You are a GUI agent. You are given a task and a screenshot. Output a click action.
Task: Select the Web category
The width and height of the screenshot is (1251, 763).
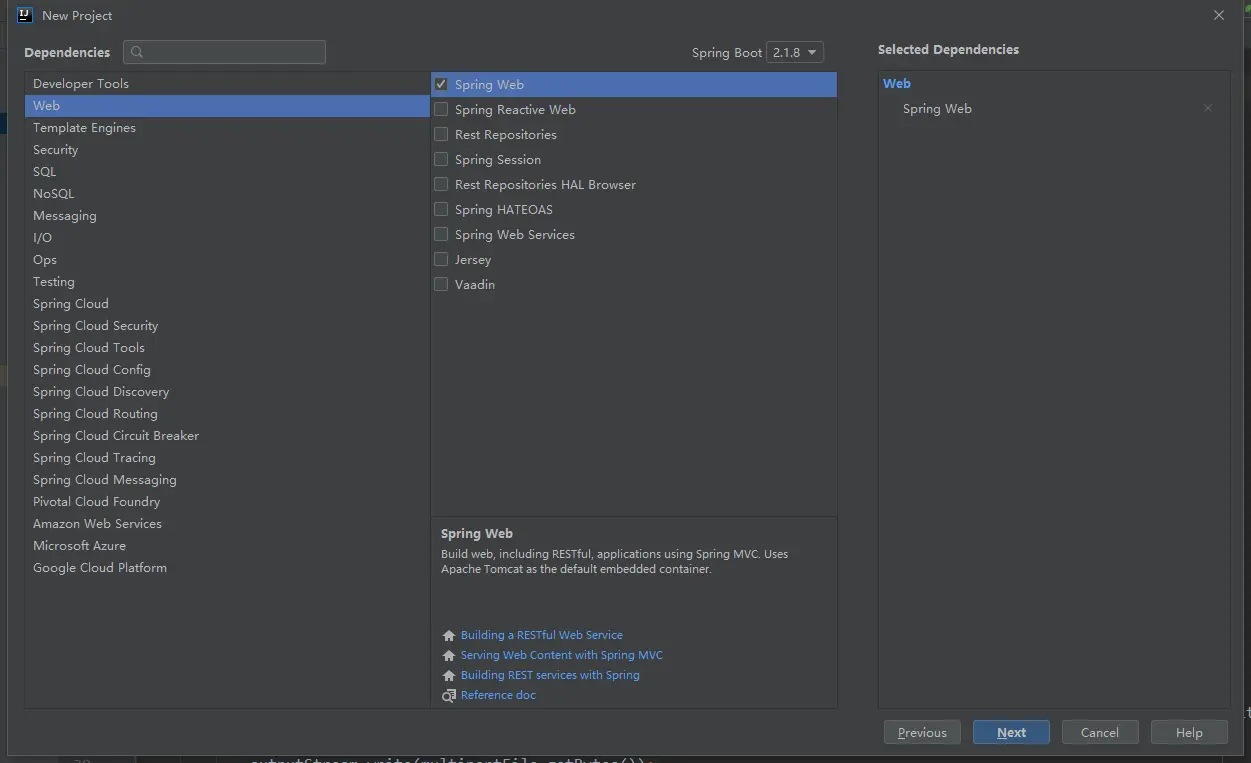227,106
